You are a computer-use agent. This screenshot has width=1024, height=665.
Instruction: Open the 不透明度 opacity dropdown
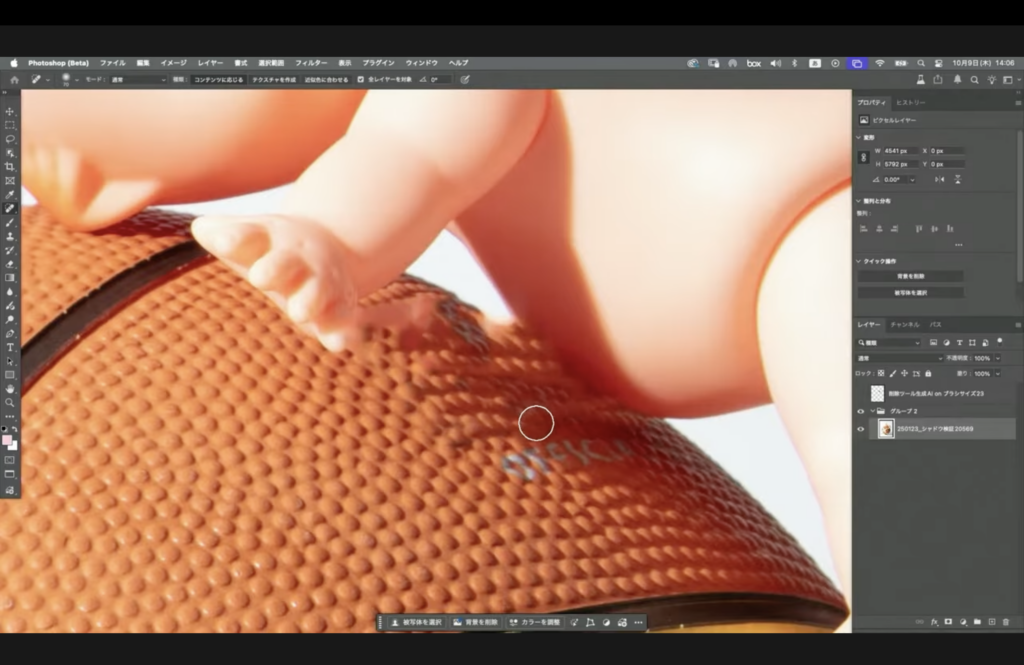coord(998,358)
